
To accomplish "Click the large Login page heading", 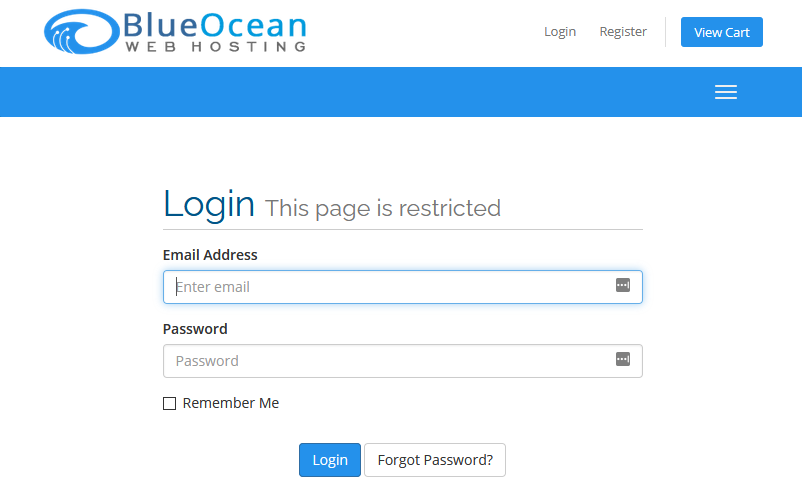I will click(209, 204).
